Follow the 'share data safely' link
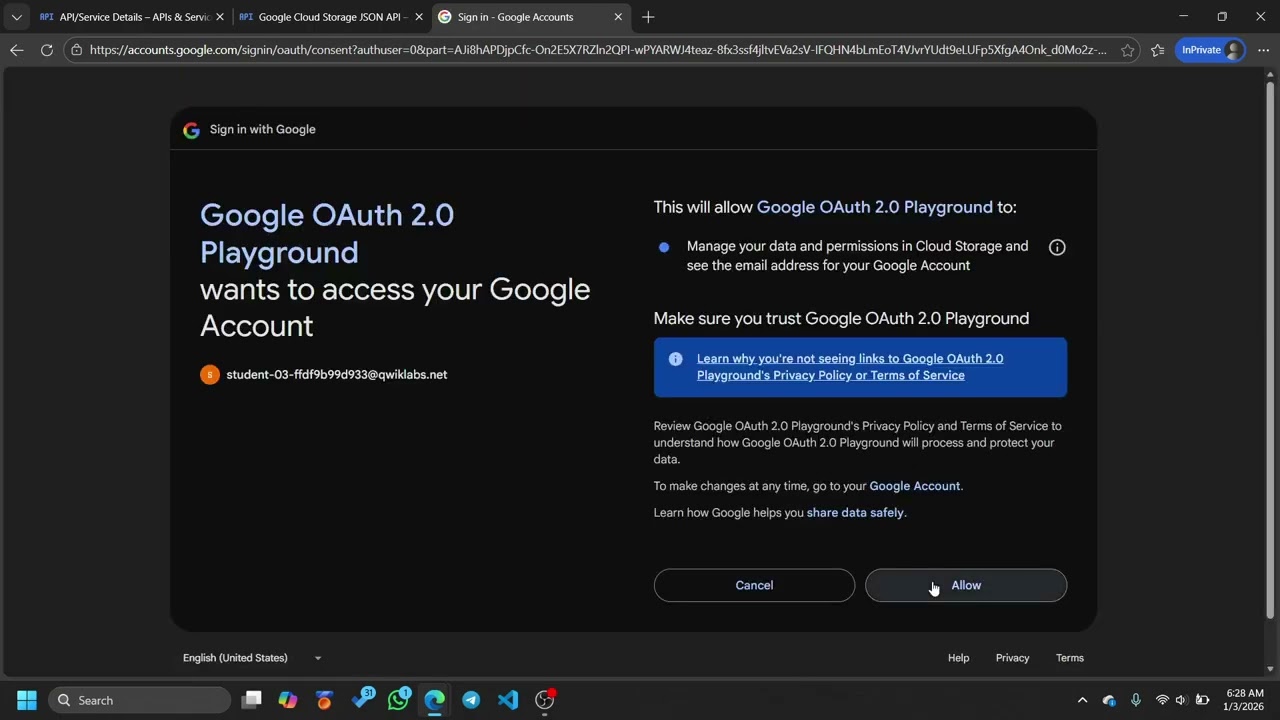This screenshot has height=720, width=1280. (855, 512)
